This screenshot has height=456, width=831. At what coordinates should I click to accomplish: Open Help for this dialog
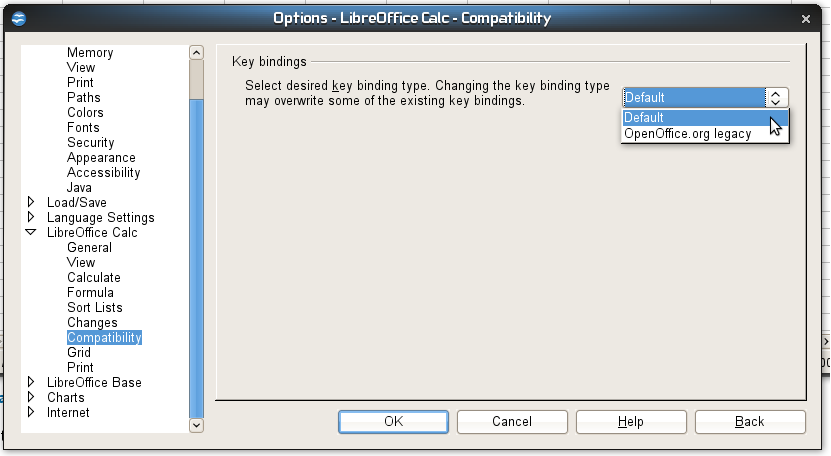point(630,422)
